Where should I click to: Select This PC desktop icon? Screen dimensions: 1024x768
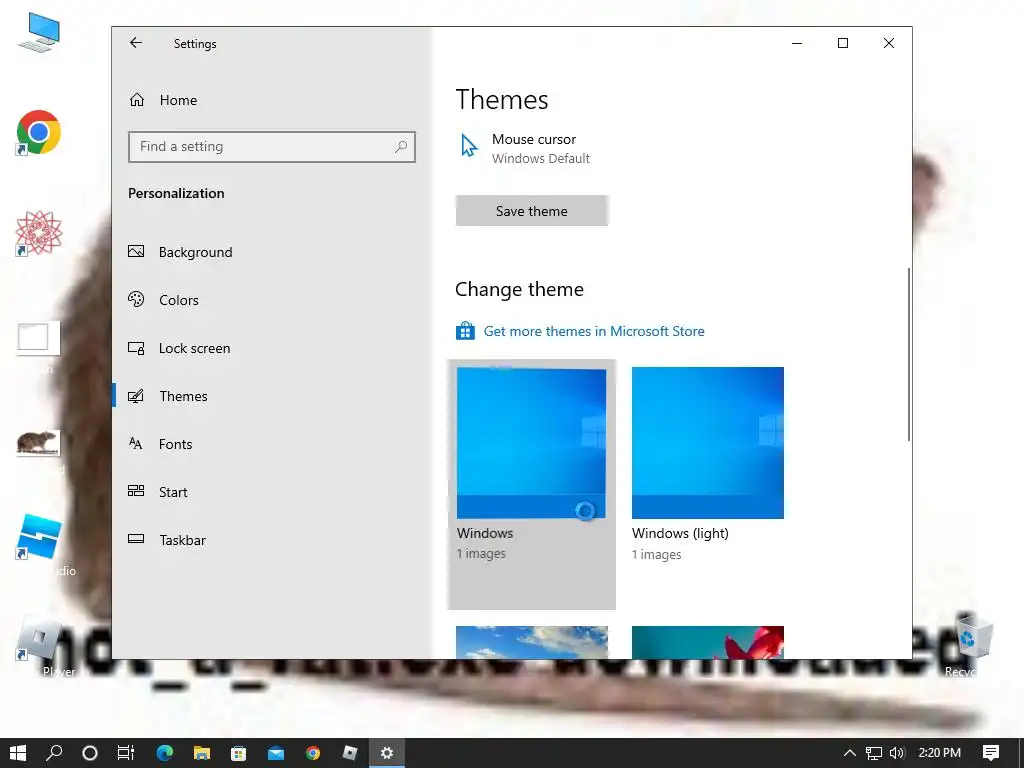39,32
